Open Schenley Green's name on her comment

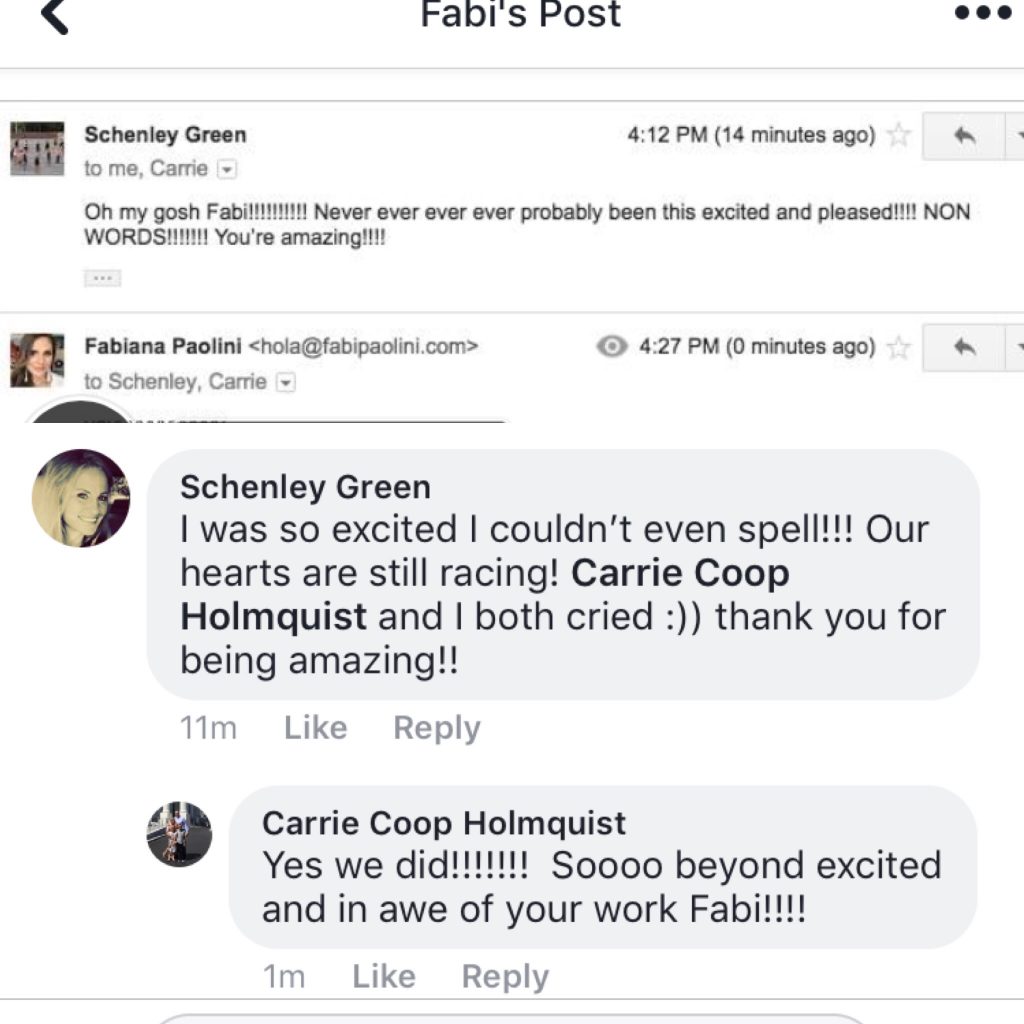(x=305, y=487)
